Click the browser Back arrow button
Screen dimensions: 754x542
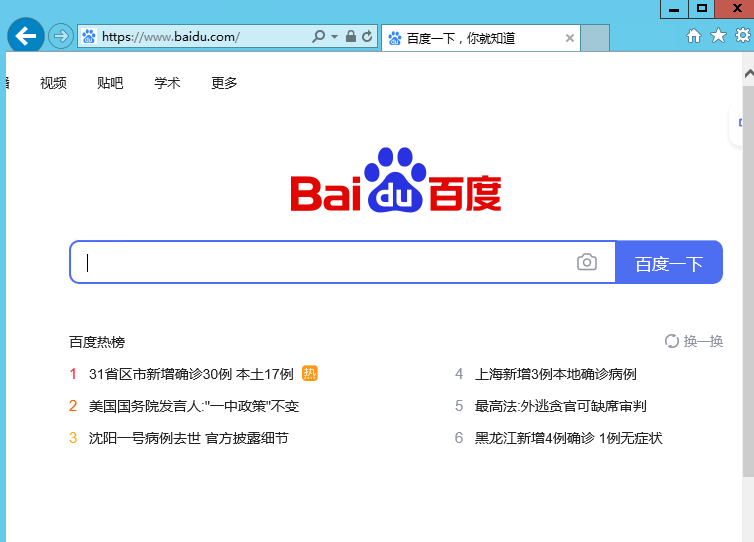tap(26, 36)
